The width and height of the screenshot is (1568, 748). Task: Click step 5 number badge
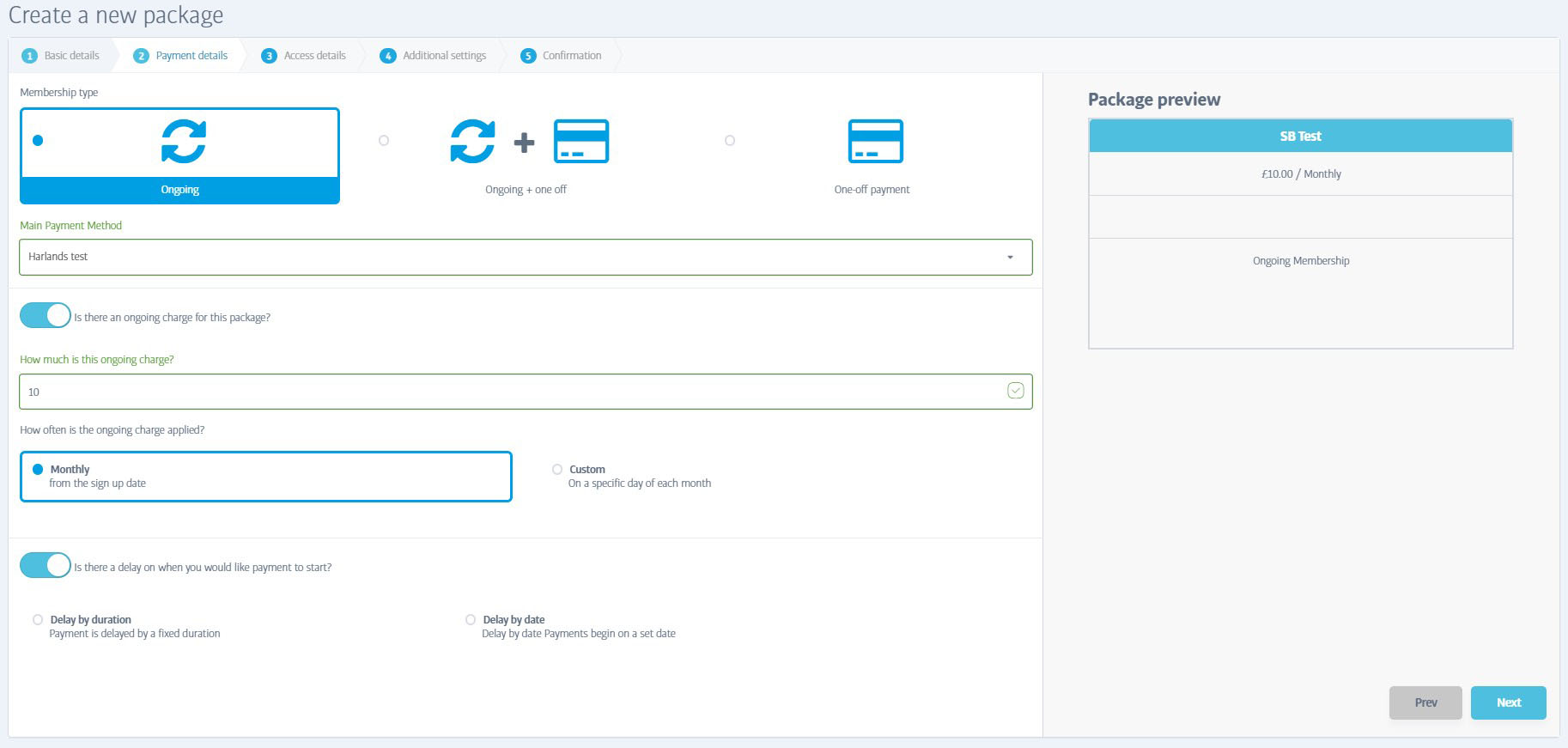(528, 56)
